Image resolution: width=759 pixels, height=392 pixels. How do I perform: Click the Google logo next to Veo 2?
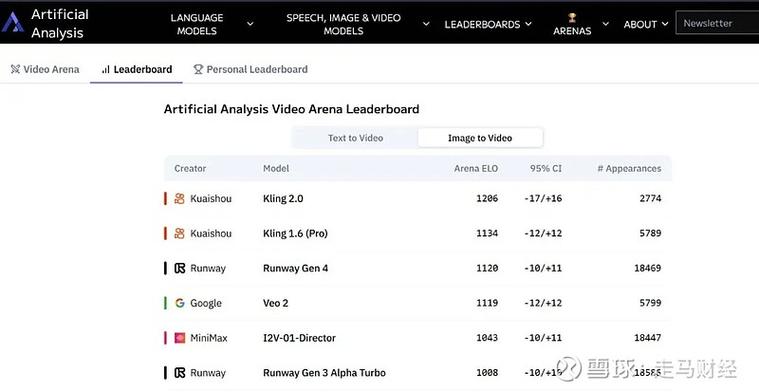(x=180, y=303)
